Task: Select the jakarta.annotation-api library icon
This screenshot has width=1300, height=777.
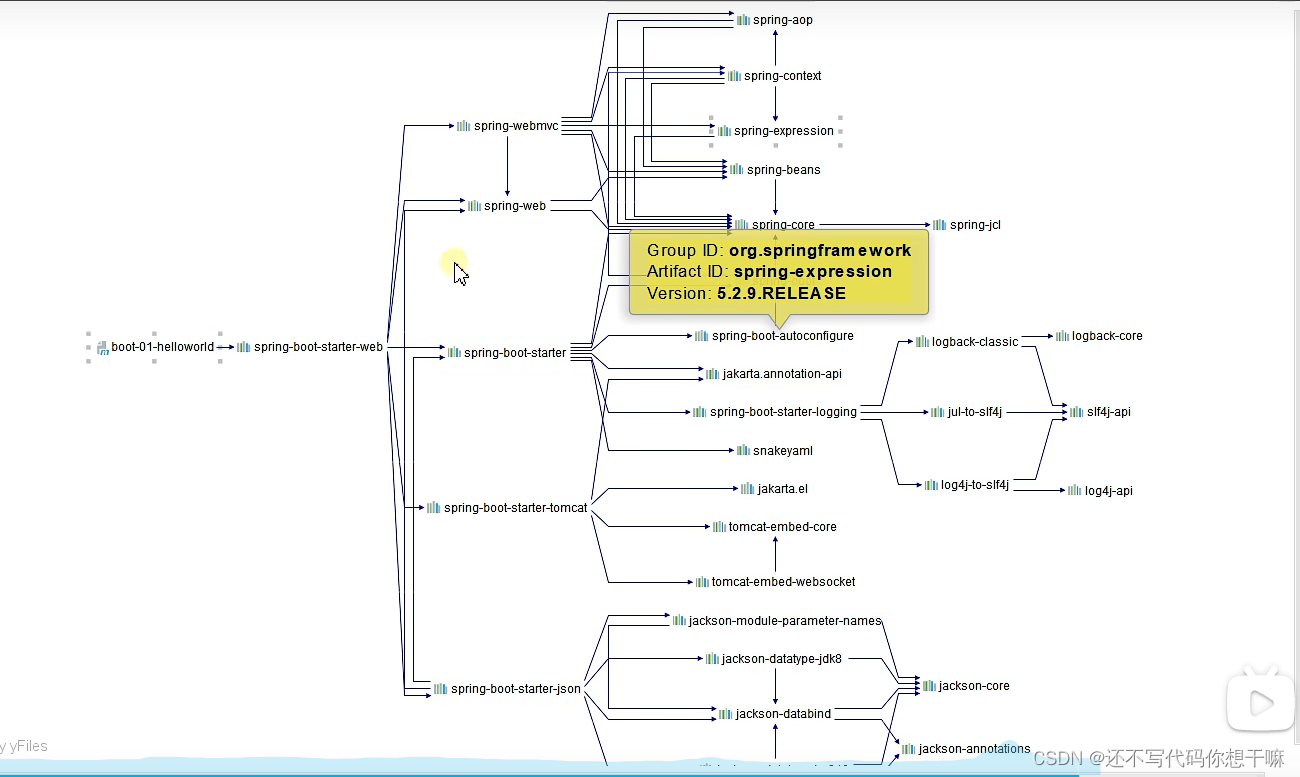Action: [713, 374]
